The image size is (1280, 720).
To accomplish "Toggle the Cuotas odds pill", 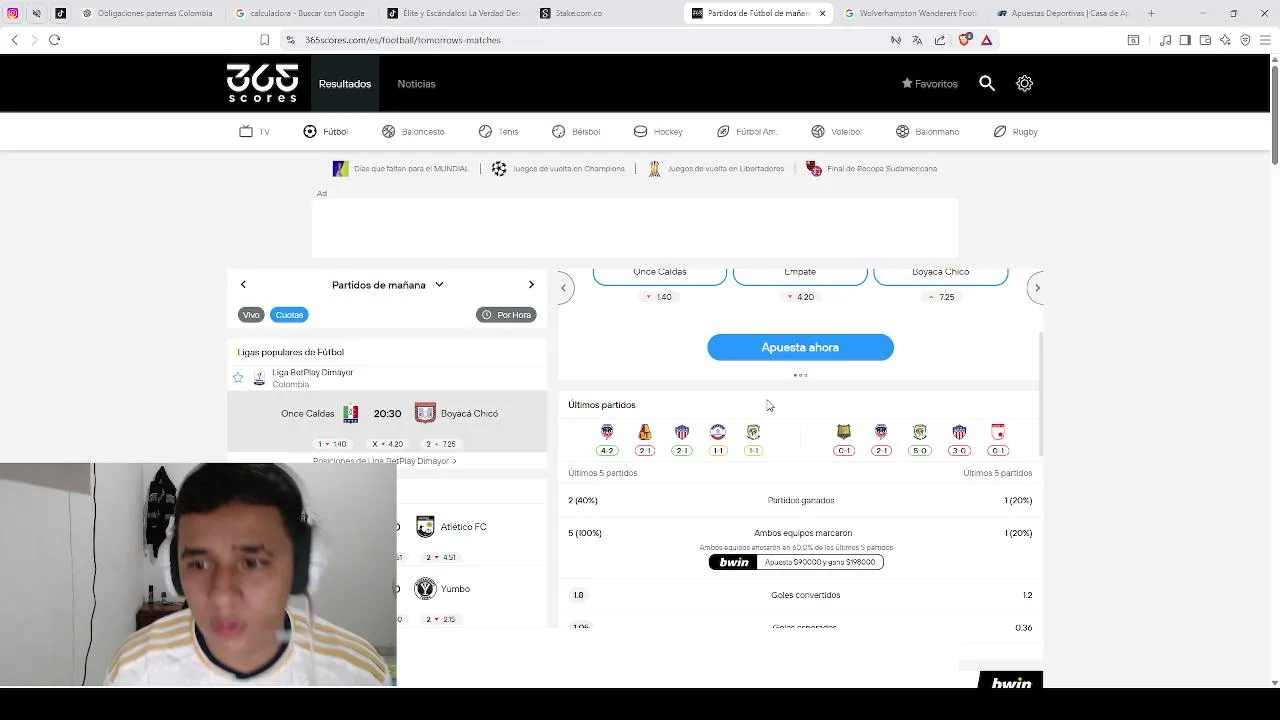I will 289,315.
